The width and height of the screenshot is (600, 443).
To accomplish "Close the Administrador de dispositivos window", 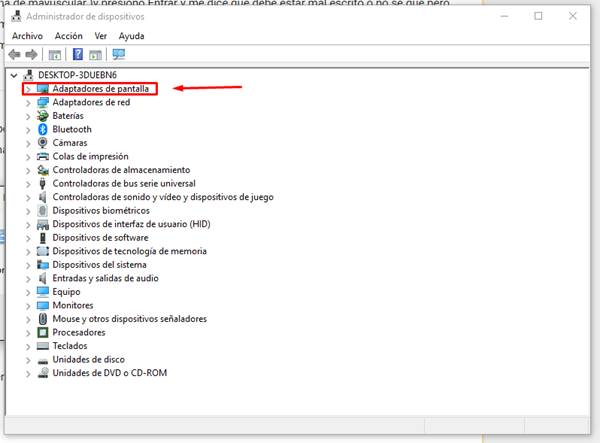I will click(x=572, y=16).
